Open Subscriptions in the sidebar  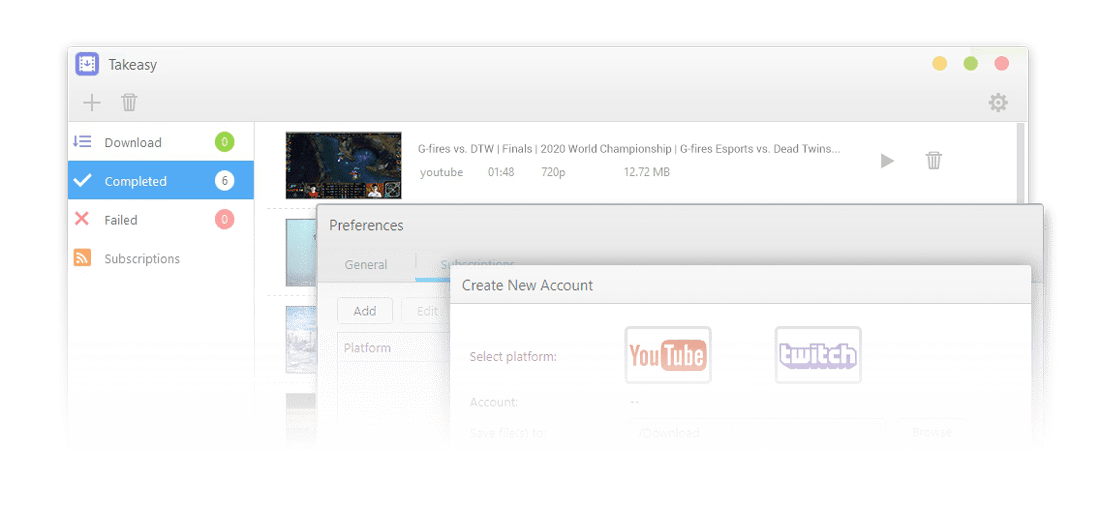pyautogui.click(x=142, y=259)
